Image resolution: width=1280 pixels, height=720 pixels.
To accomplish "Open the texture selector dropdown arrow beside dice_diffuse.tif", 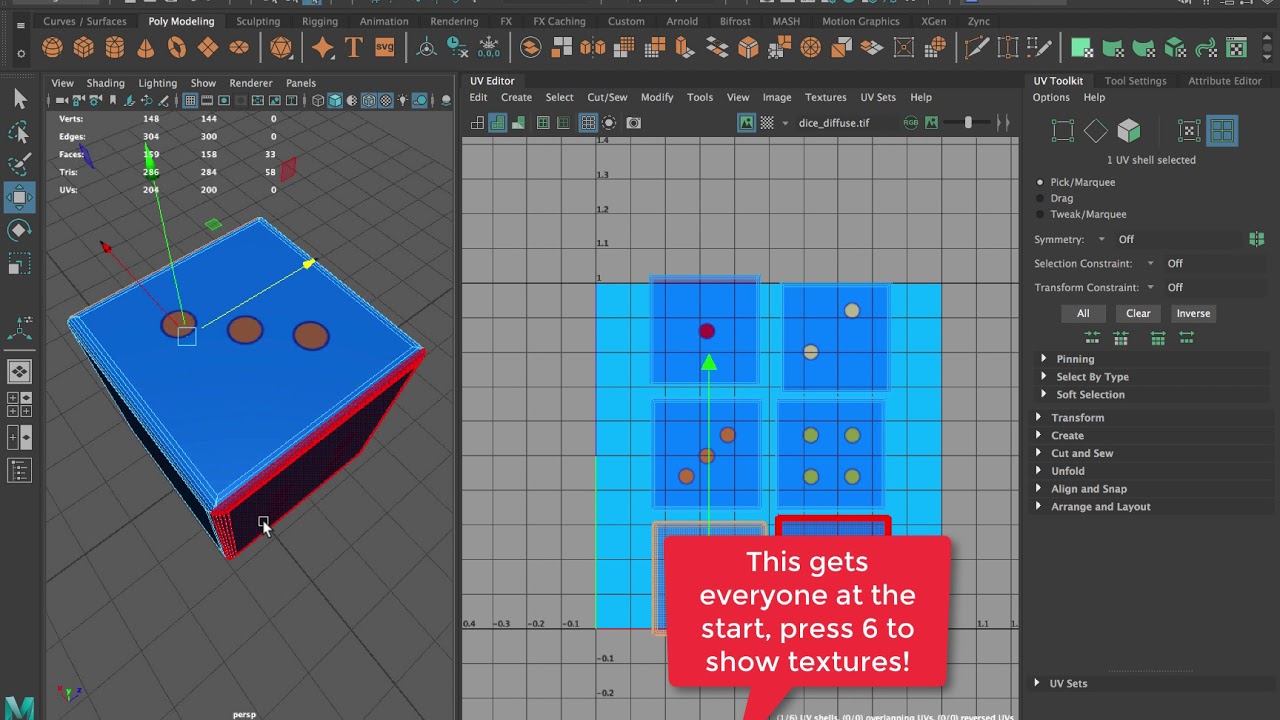I will click(785, 123).
